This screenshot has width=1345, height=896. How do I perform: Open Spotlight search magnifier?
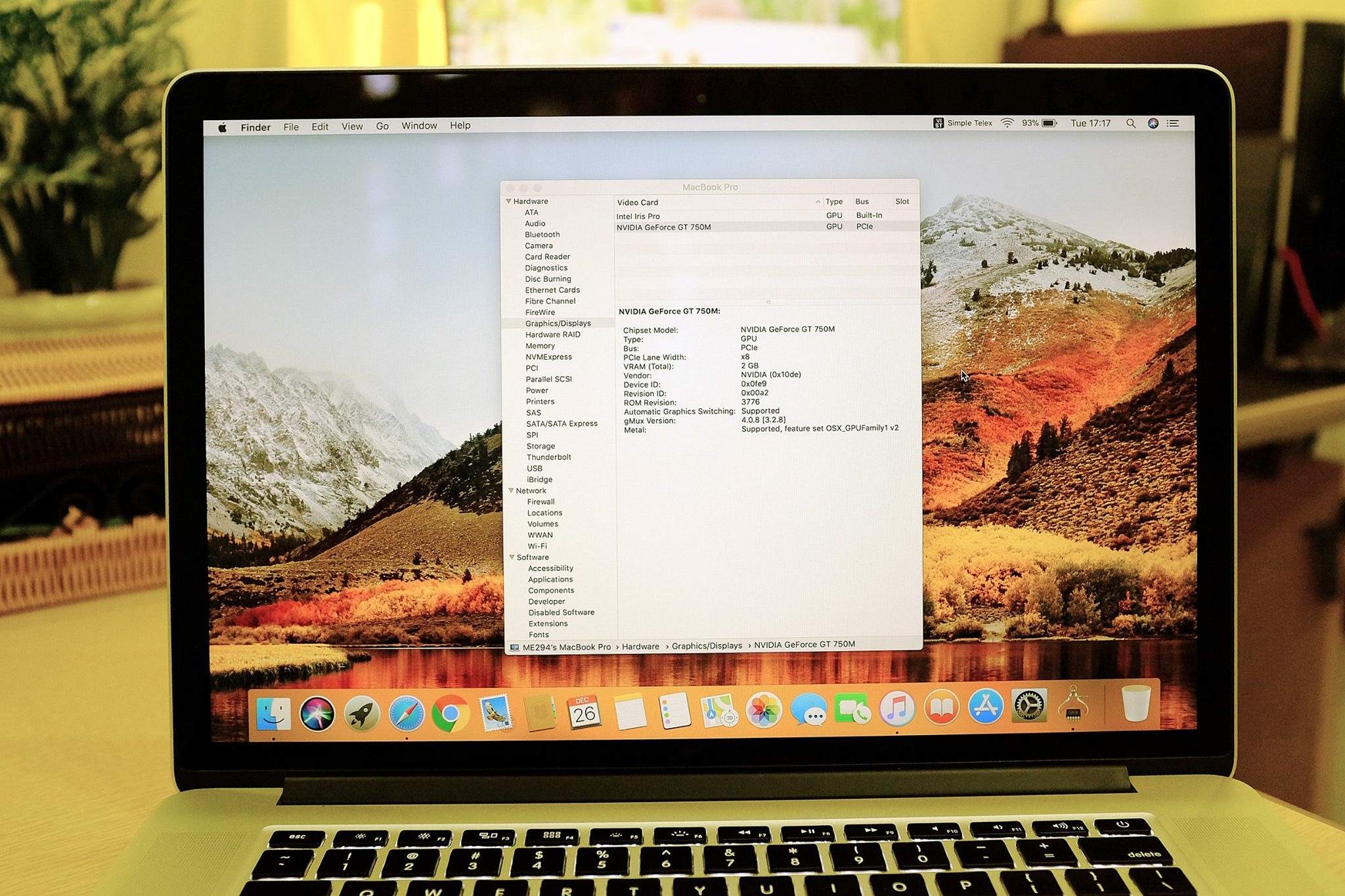click(1131, 123)
